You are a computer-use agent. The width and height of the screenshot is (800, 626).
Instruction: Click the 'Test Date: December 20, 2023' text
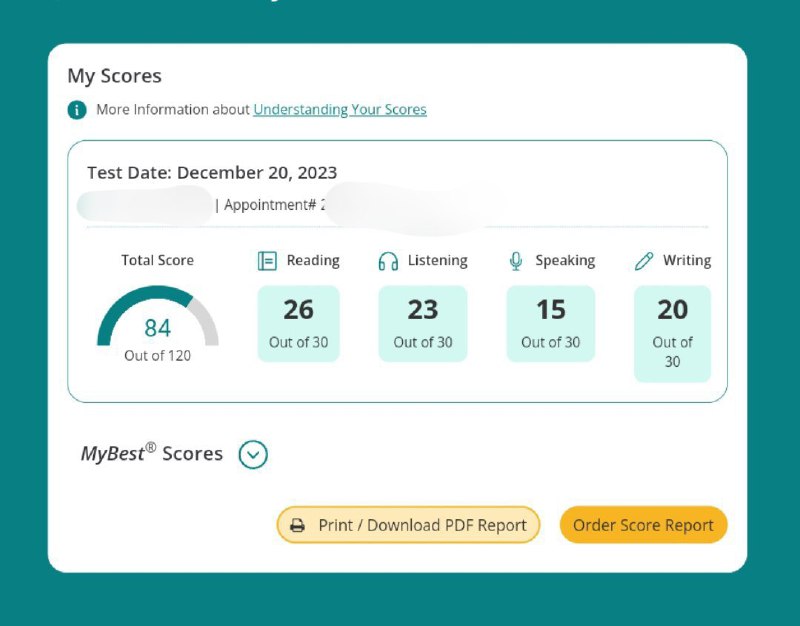(212, 172)
